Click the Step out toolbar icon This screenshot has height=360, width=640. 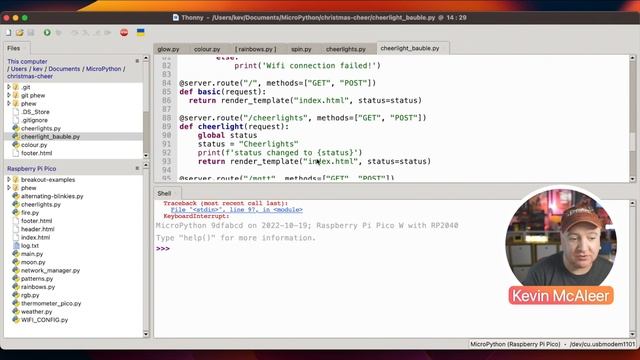(96, 33)
